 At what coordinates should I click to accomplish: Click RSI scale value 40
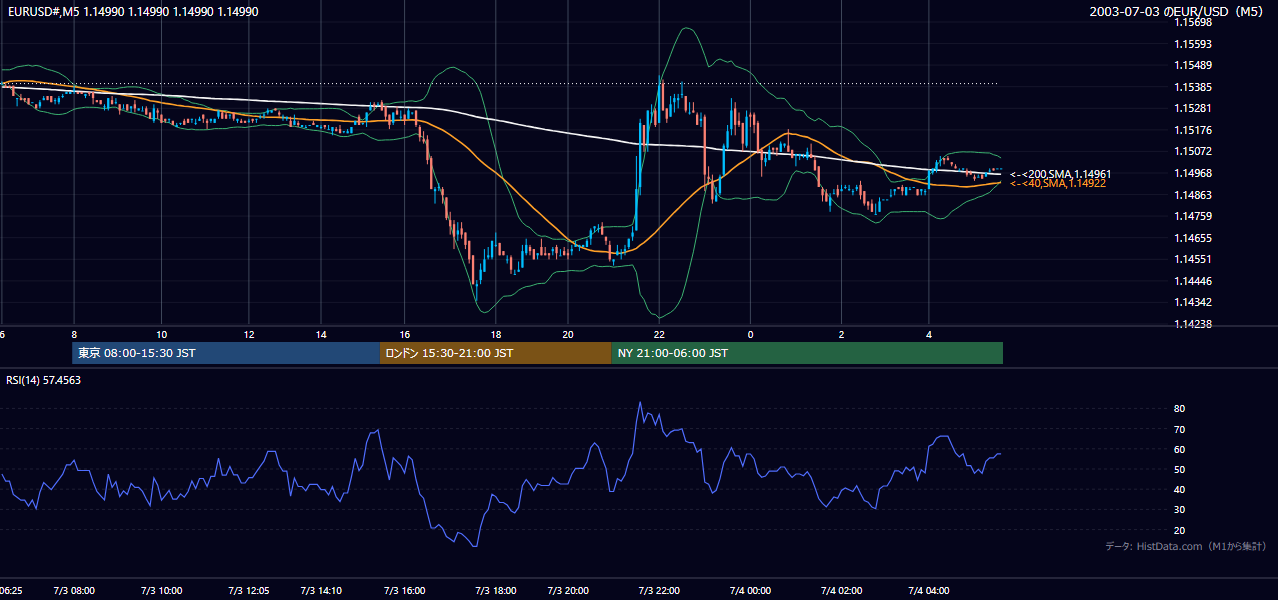[x=1180, y=489]
